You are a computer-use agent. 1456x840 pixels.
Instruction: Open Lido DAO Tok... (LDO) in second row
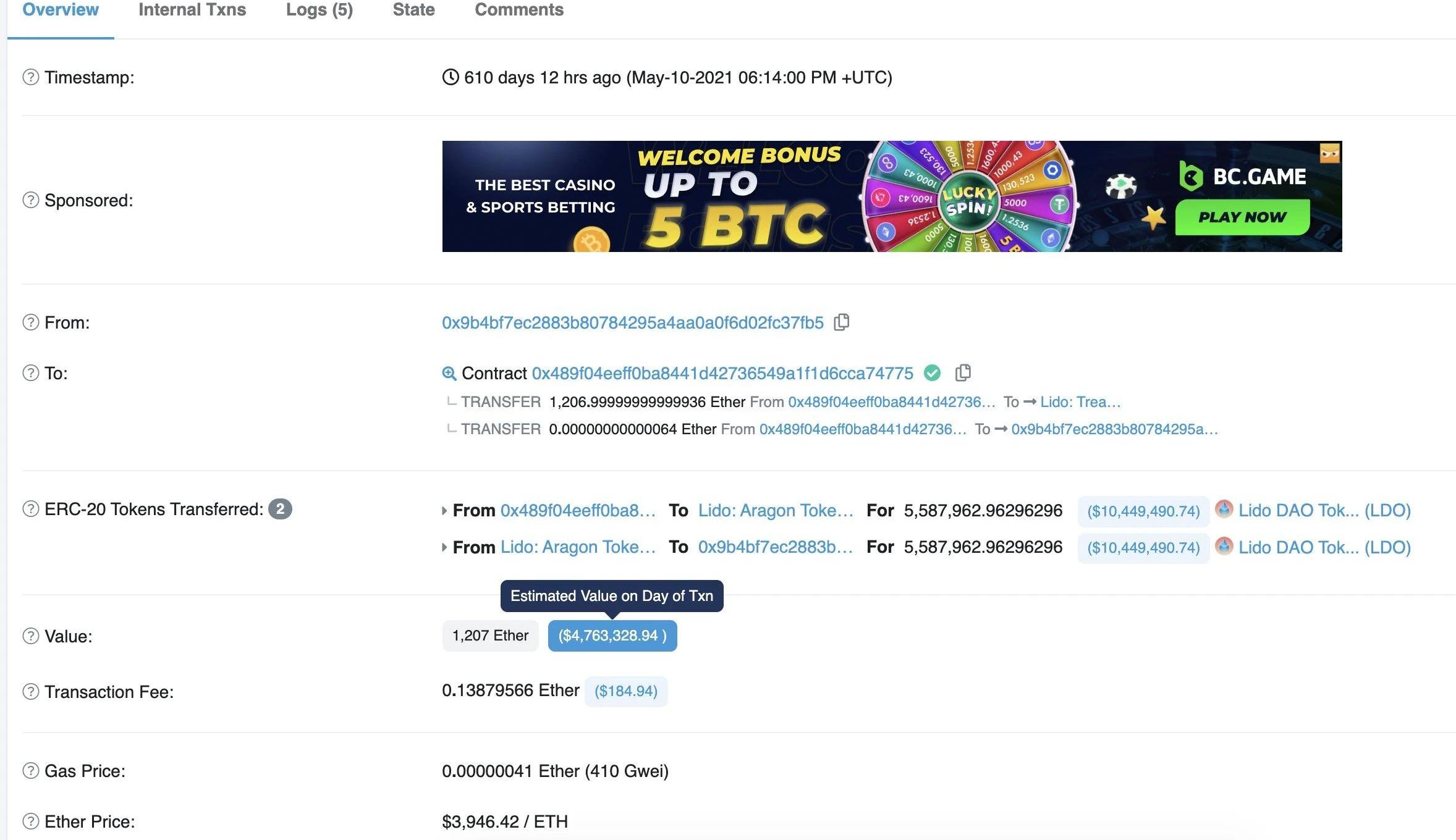tap(1324, 547)
